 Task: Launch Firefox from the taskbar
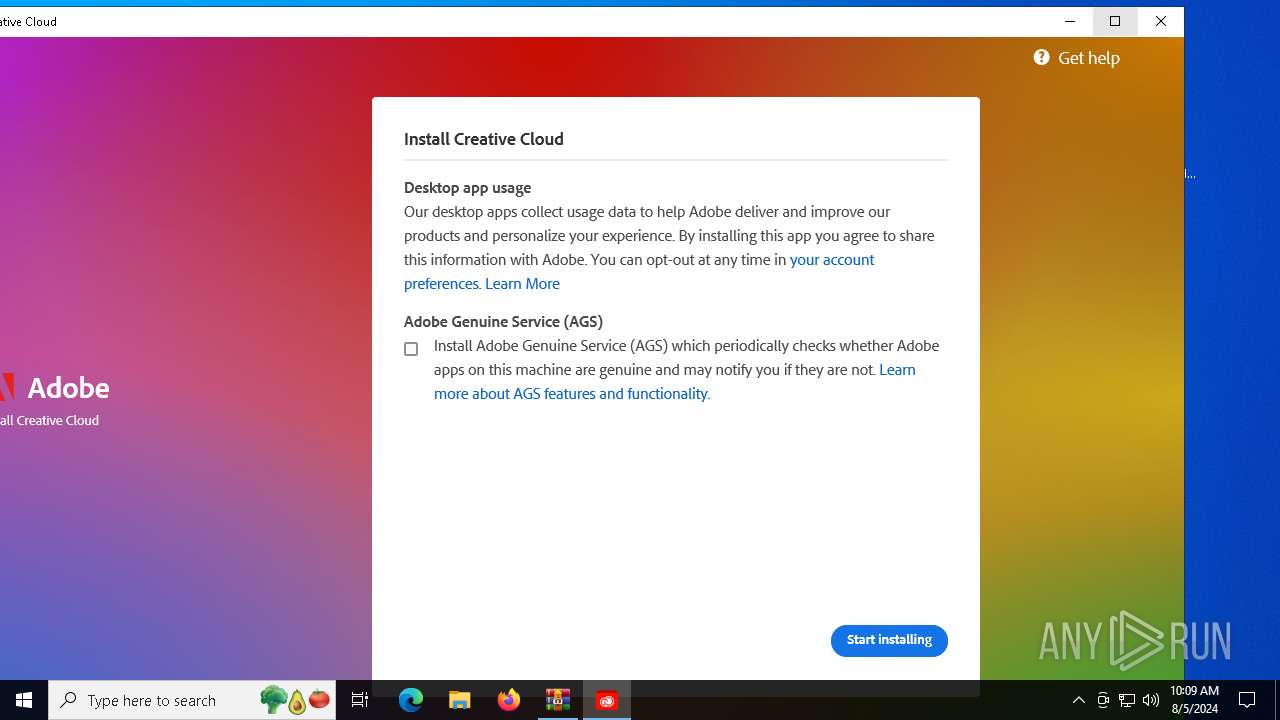coord(509,700)
